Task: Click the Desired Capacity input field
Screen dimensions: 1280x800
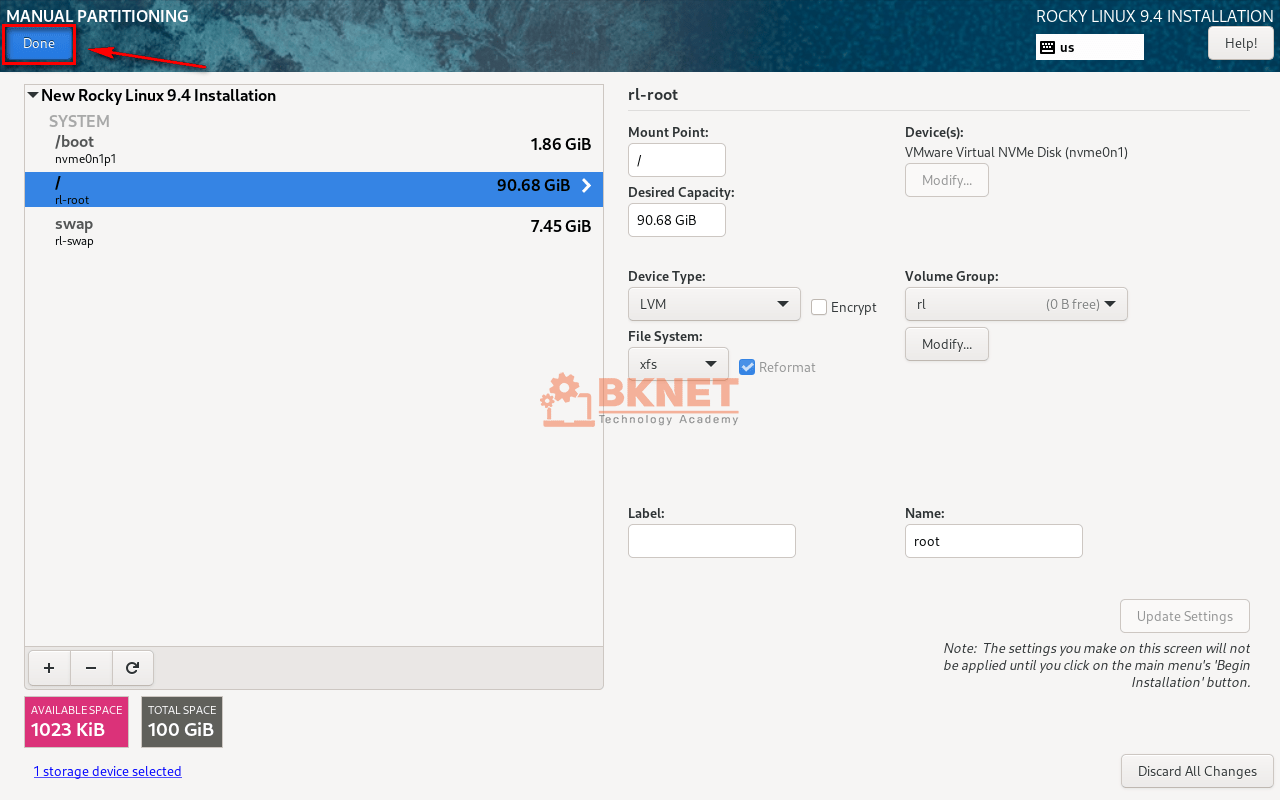Action: (676, 220)
